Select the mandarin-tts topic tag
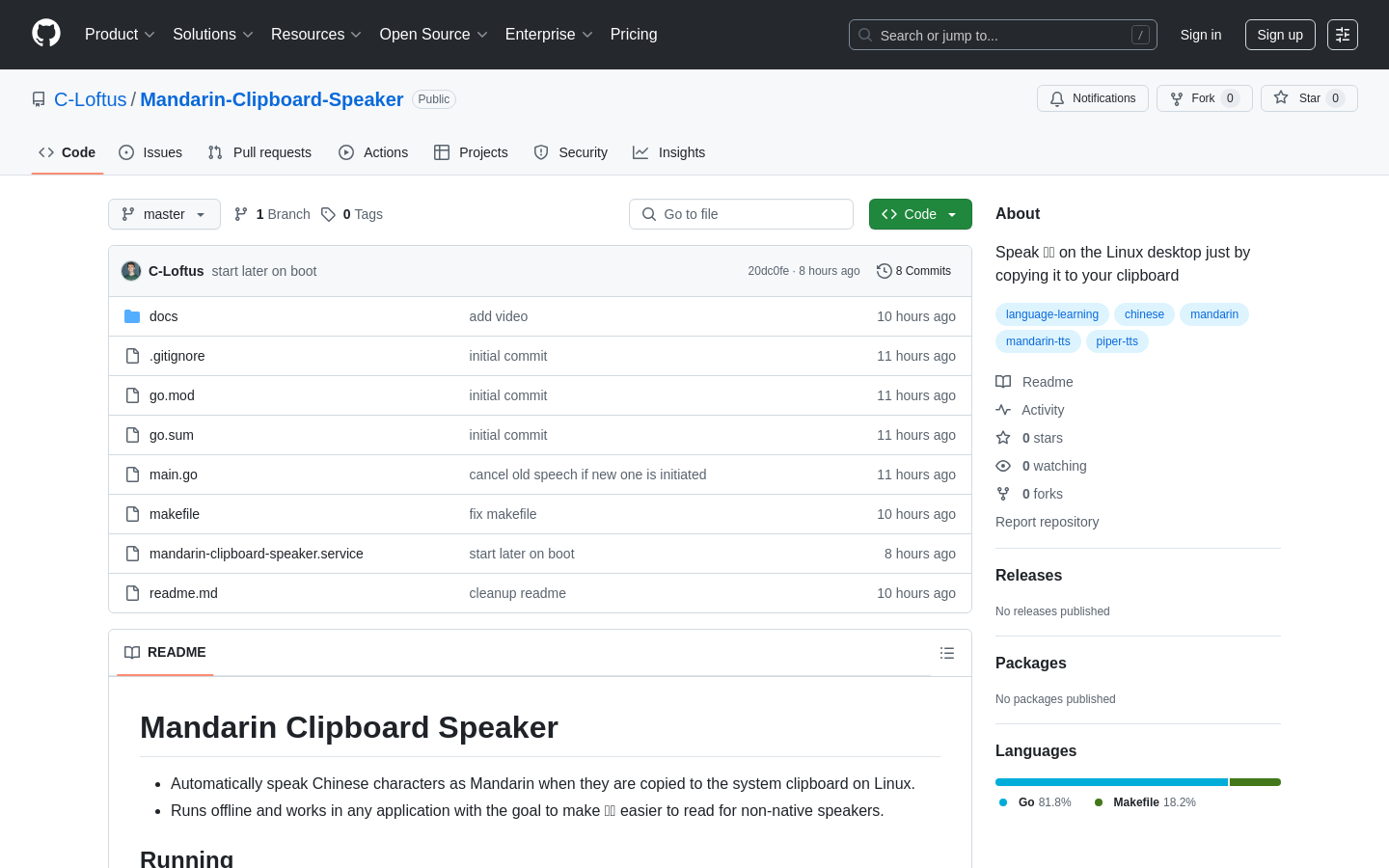The image size is (1389, 868). tap(1038, 341)
